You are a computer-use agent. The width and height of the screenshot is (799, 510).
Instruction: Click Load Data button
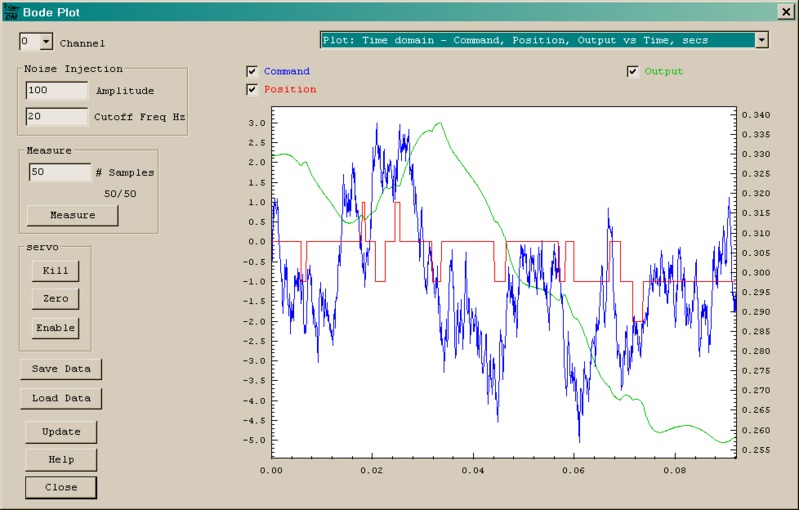coord(61,398)
